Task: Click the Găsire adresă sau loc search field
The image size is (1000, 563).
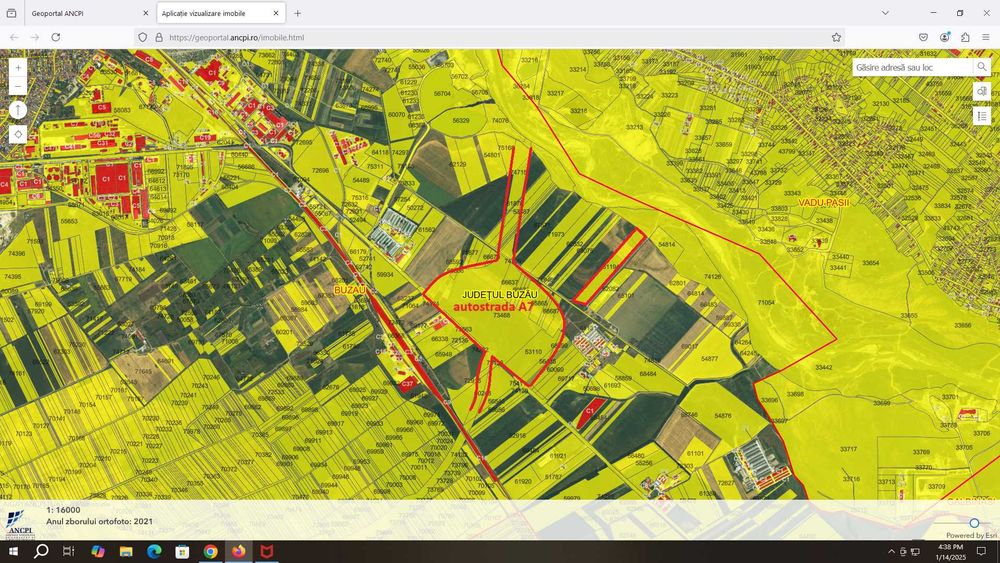Action: coord(910,67)
